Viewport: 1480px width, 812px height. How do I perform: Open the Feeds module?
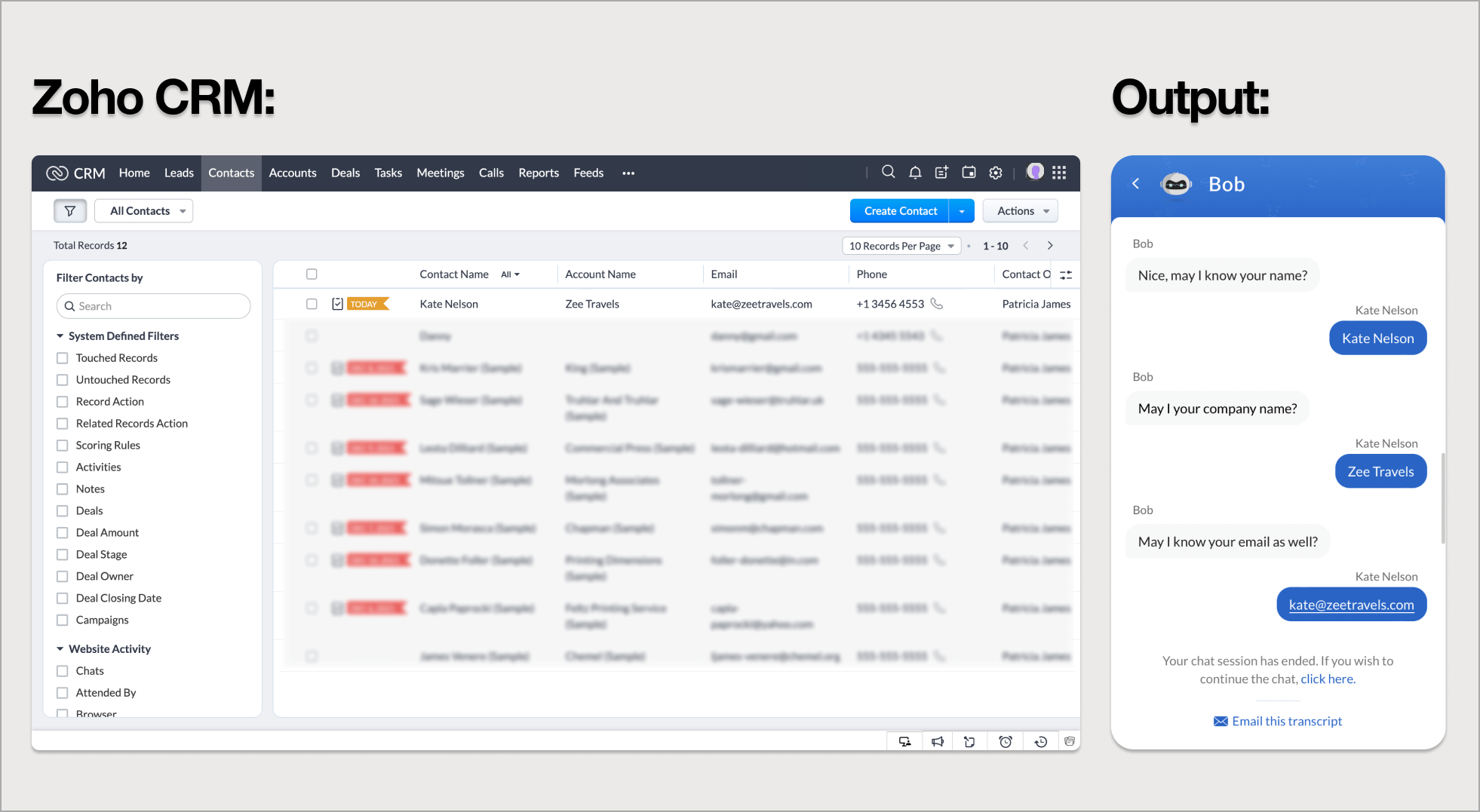pos(588,173)
